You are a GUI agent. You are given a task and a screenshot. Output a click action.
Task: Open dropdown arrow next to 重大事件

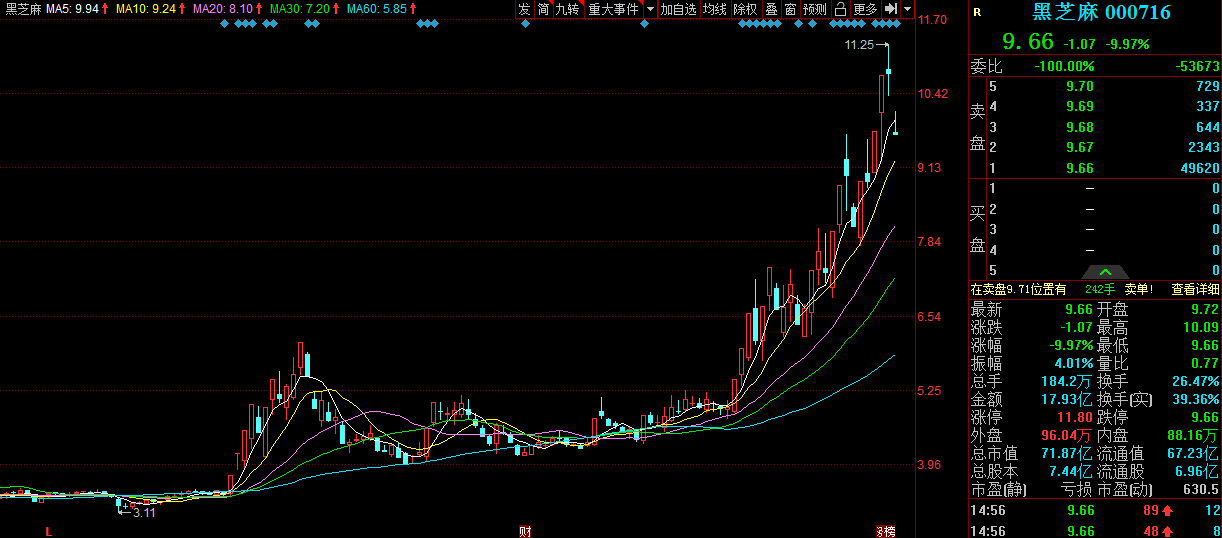tap(650, 9)
